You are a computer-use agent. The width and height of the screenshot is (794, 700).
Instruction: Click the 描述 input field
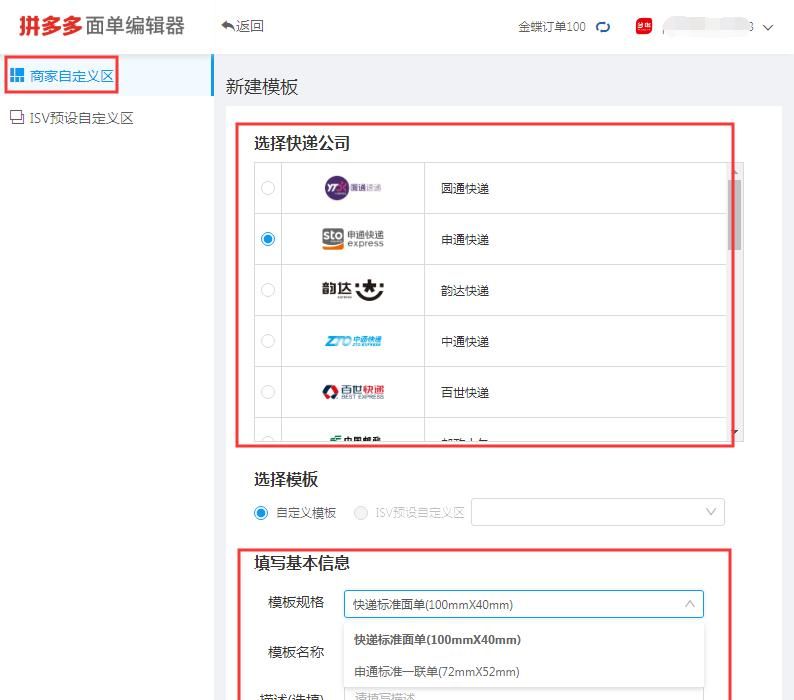[524, 694]
